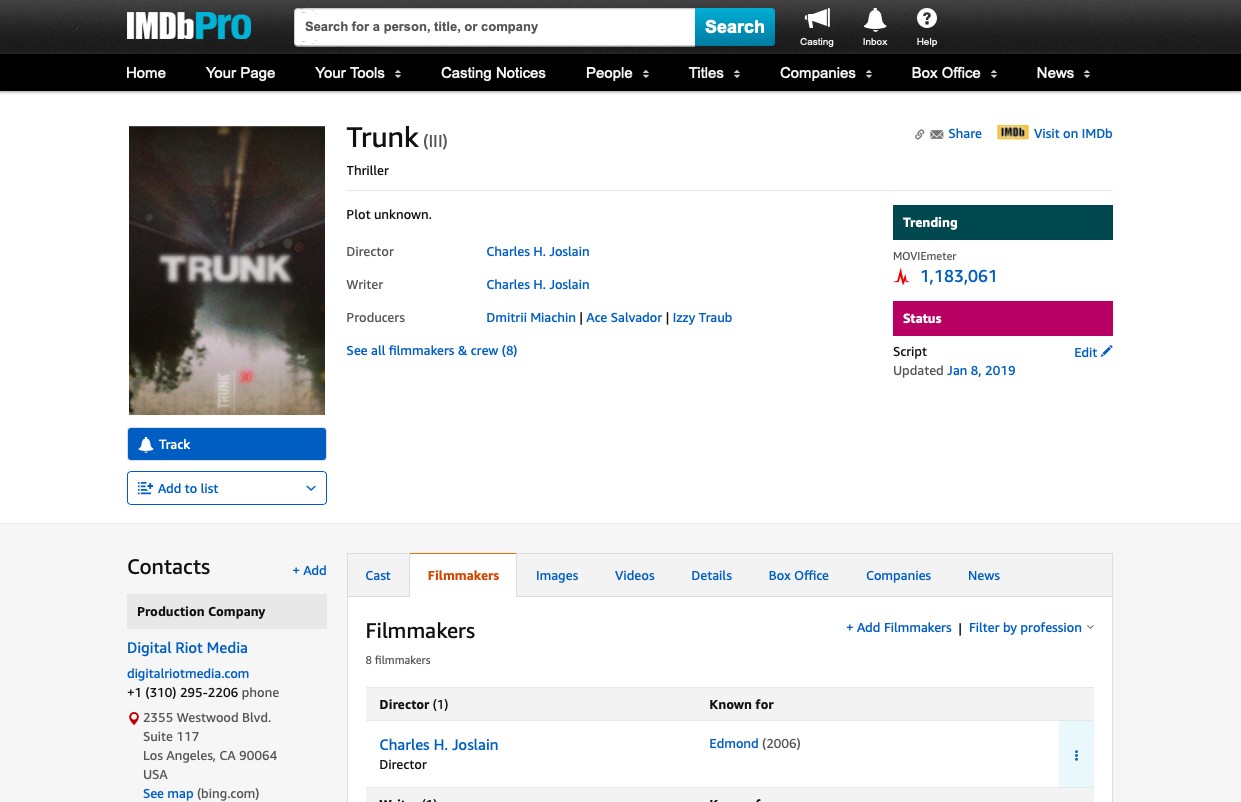Switch to the Companies tab
This screenshot has height=802, width=1241.
898,576
